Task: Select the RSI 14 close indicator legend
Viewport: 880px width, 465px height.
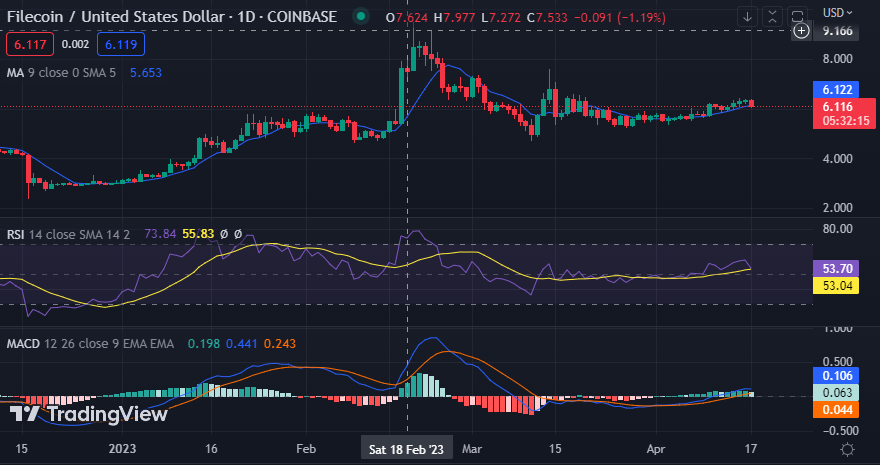Action: coord(68,234)
